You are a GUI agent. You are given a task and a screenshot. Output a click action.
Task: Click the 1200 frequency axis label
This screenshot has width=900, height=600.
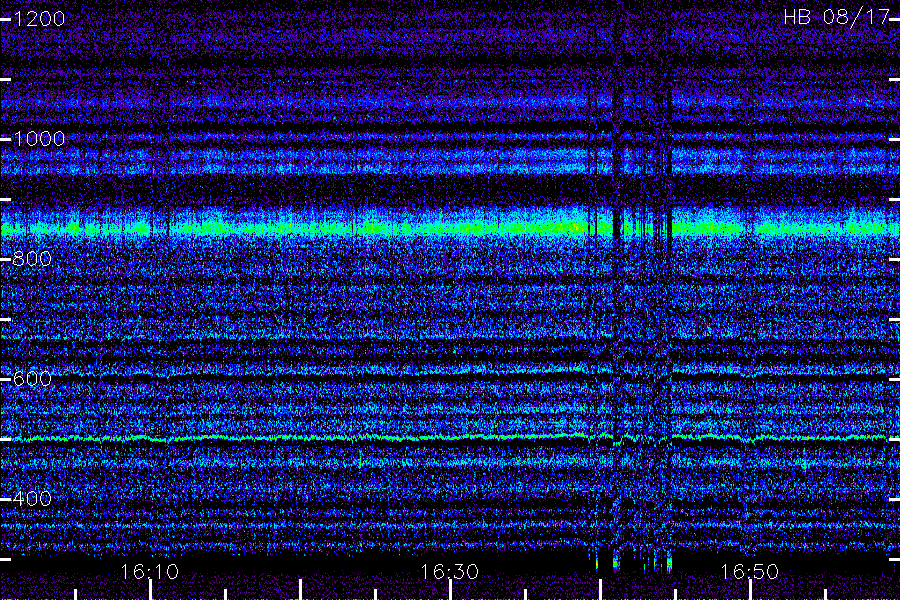pyautogui.click(x=39, y=19)
